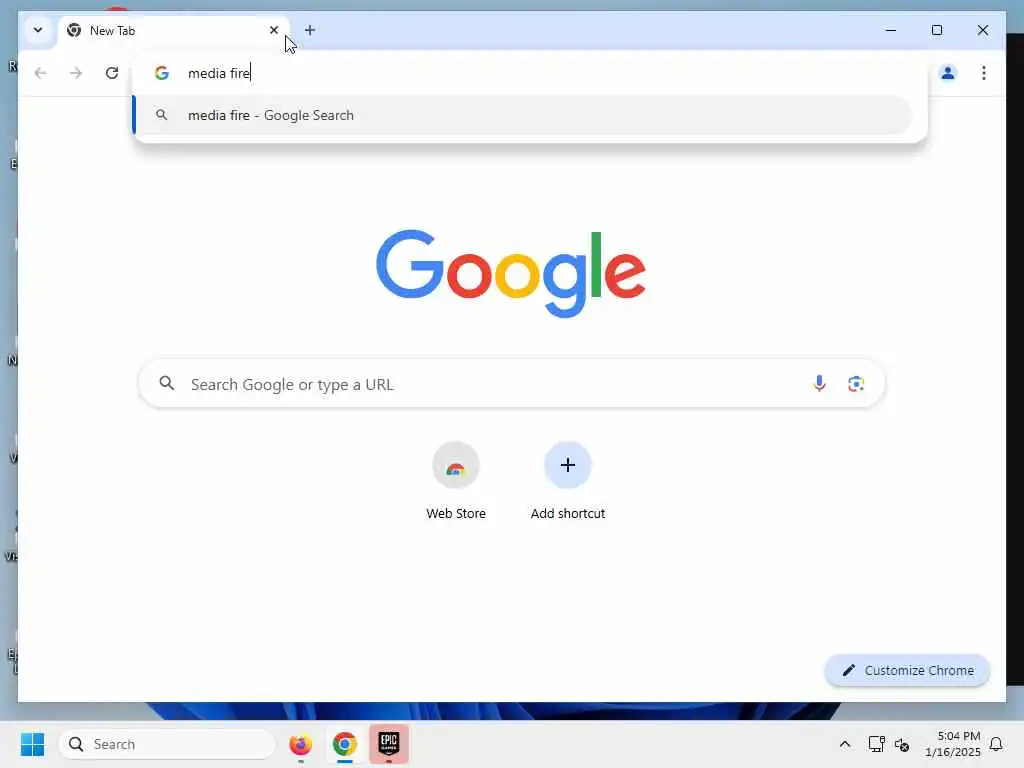The height and width of the screenshot is (768, 1024).
Task: Click the Reload page icon
Action: point(112,72)
